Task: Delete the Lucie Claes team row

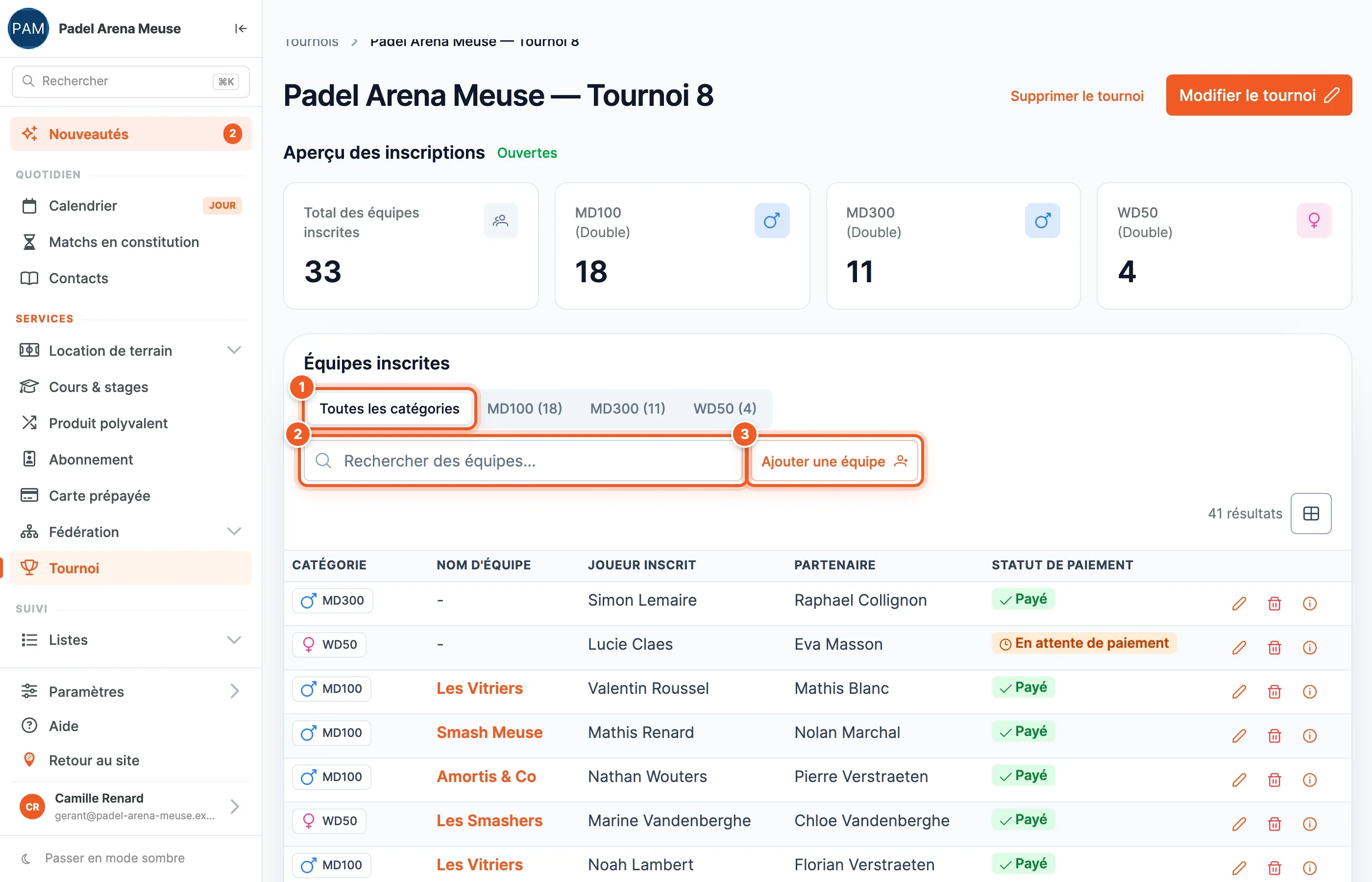Action: click(1274, 648)
